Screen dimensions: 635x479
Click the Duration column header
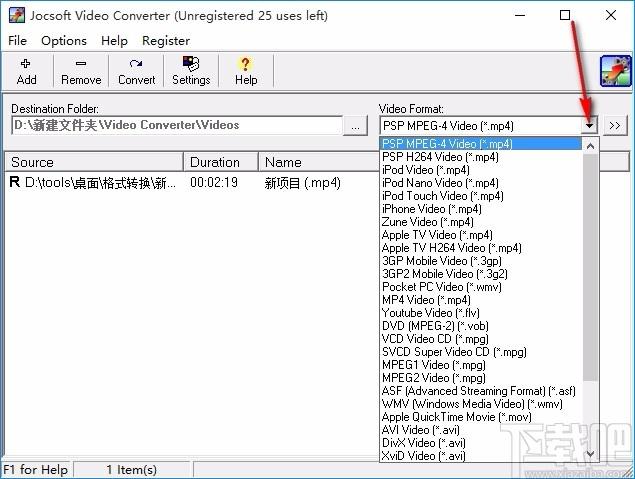tap(221, 162)
